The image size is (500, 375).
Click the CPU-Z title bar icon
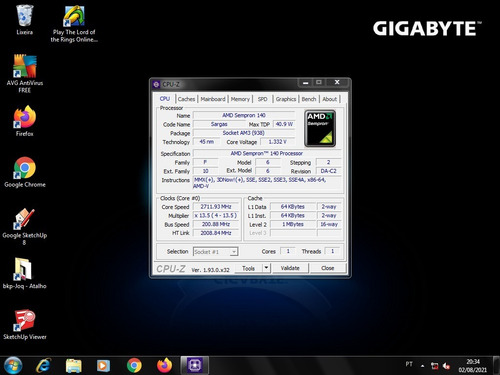click(x=156, y=84)
